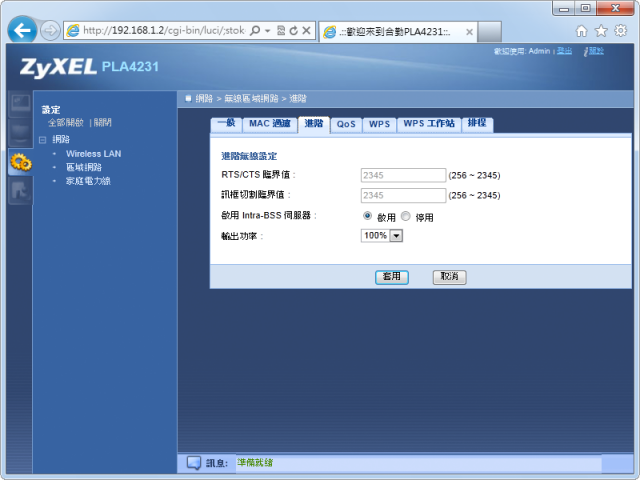Click the fragmentation threshold input field
This screenshot has height=480, width=640.
pyautogui.click(x=403, y=195)
